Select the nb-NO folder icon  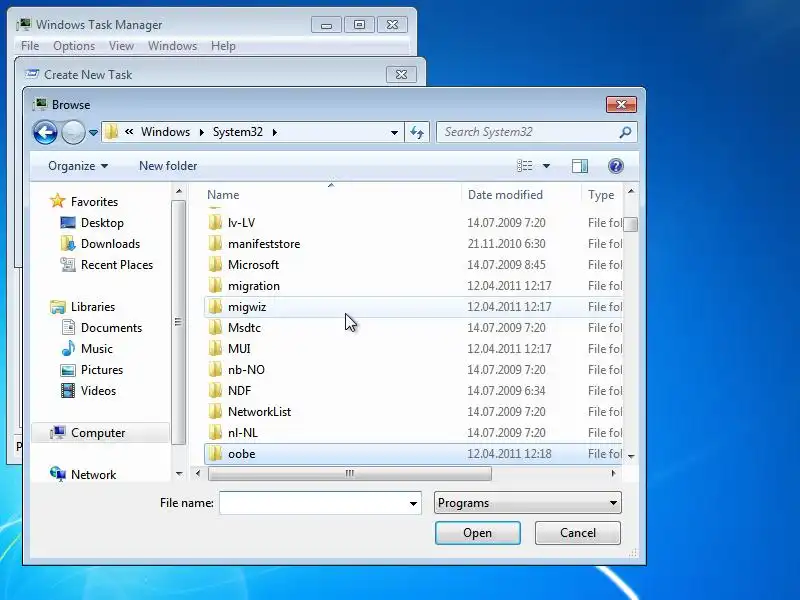215,370
